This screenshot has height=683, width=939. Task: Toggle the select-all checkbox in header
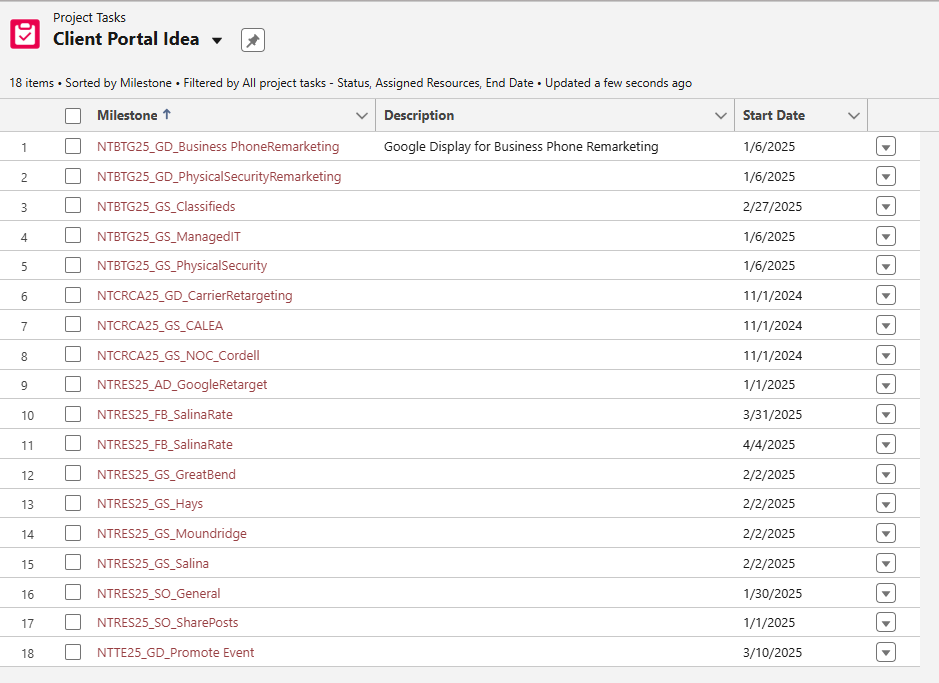point(73,116)
